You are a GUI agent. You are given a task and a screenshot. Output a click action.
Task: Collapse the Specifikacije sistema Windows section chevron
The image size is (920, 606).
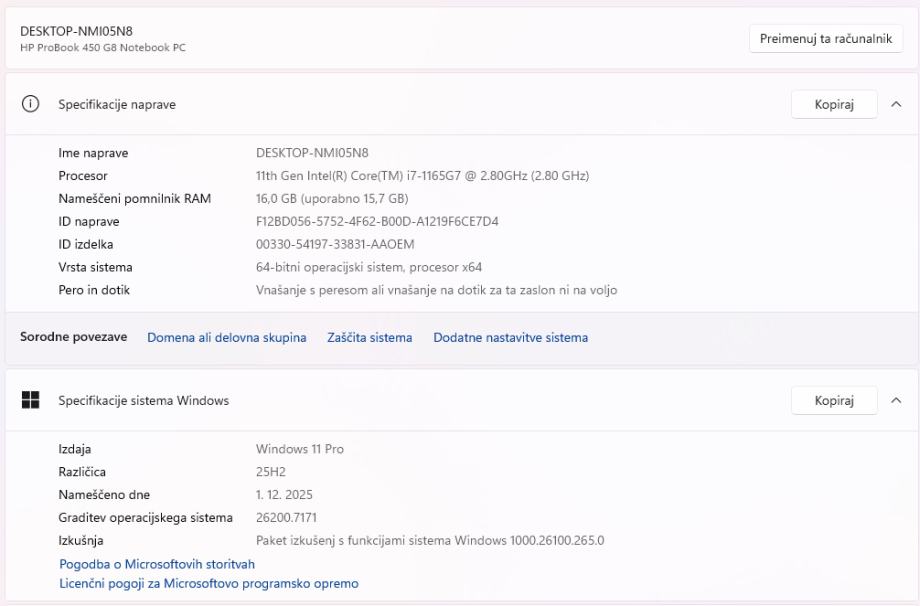pos(896,400)
